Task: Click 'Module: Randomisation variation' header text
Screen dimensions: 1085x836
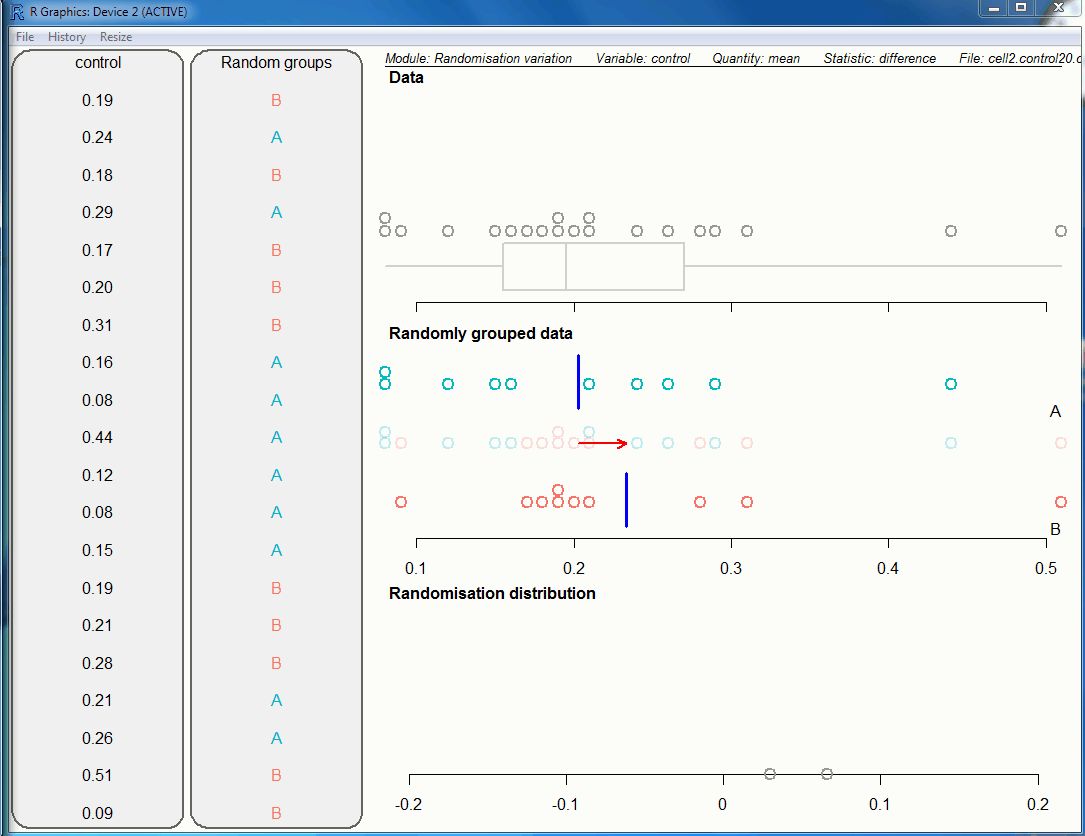Action: pyautogui.click(x=478, y=59)
